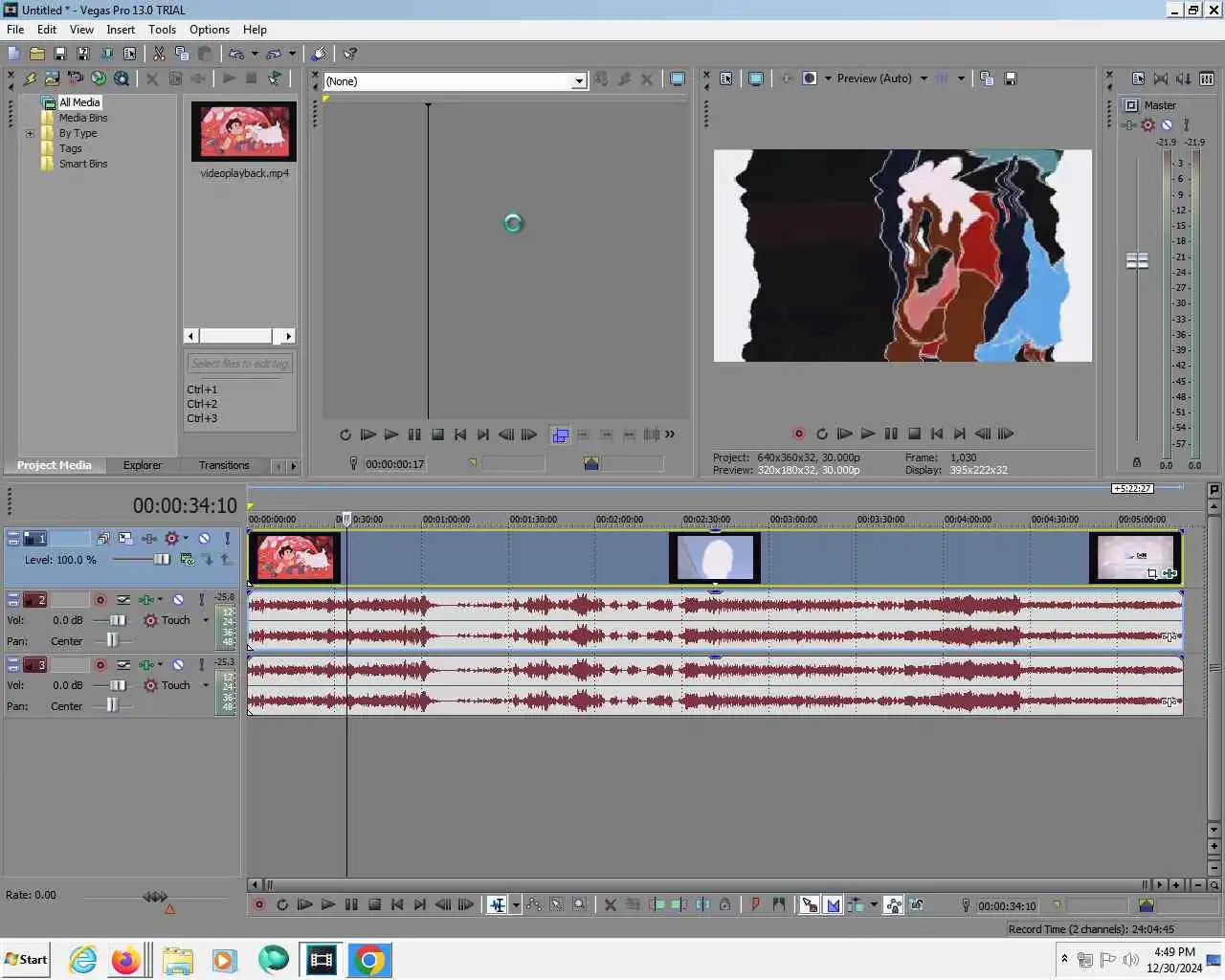Open the Preview (Auto) quality dropdown

coord(924,78)
